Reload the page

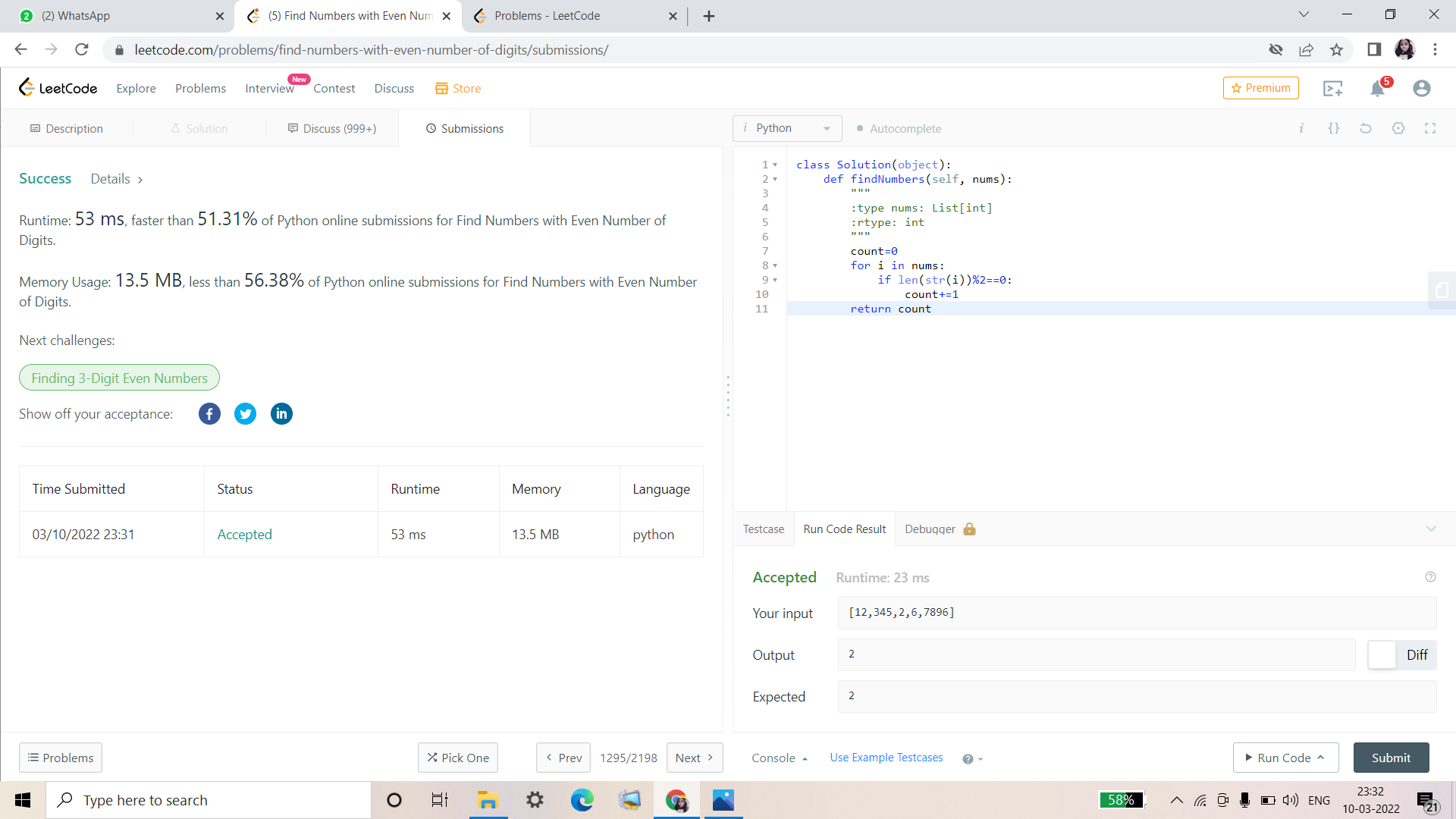[82, 49]
